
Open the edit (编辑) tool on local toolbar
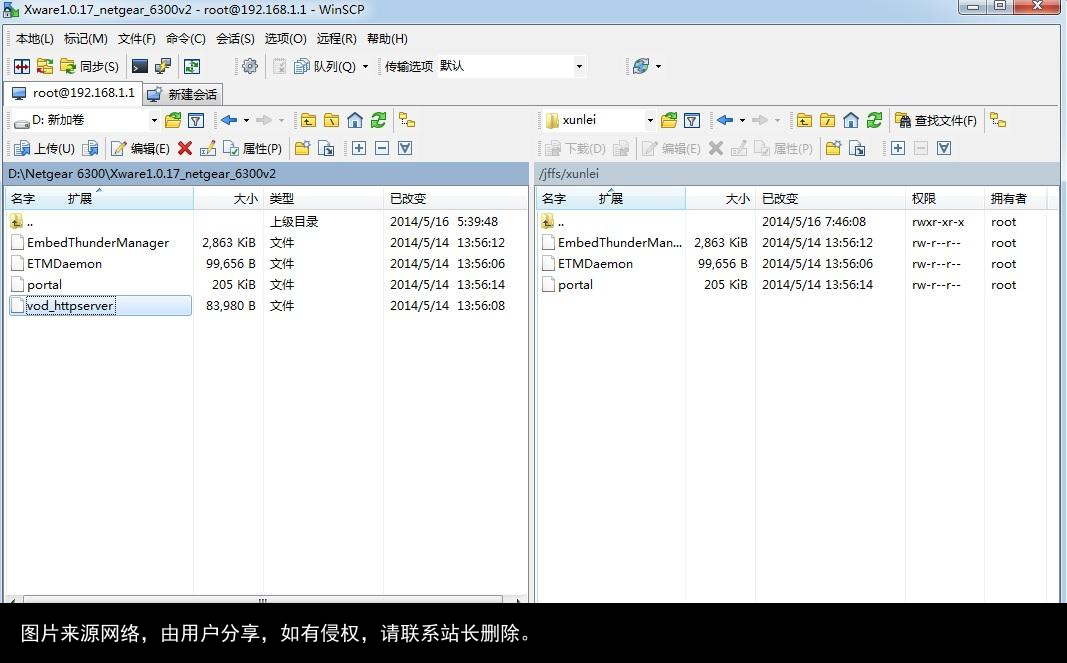coord(140,148)
